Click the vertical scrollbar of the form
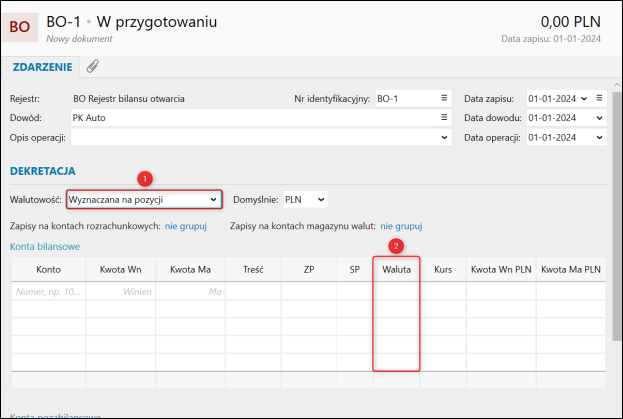This screenshot has width=623, height=419. tap(617, 214)
